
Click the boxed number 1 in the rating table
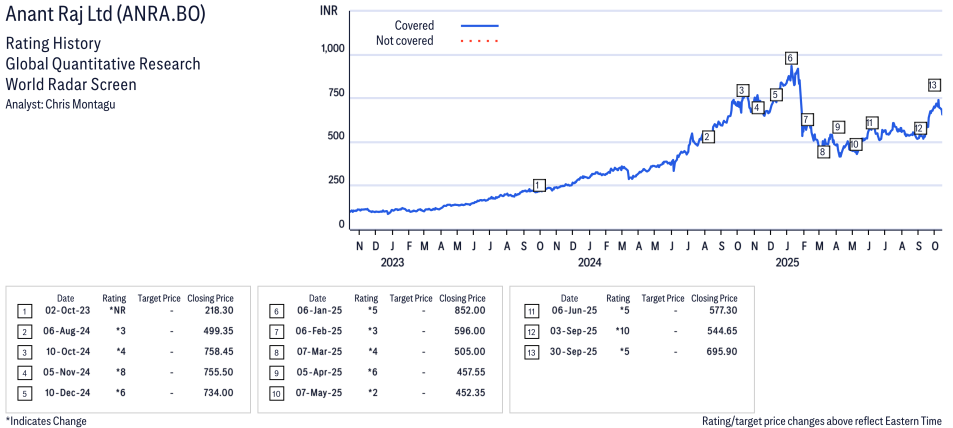tap(24, 311)
